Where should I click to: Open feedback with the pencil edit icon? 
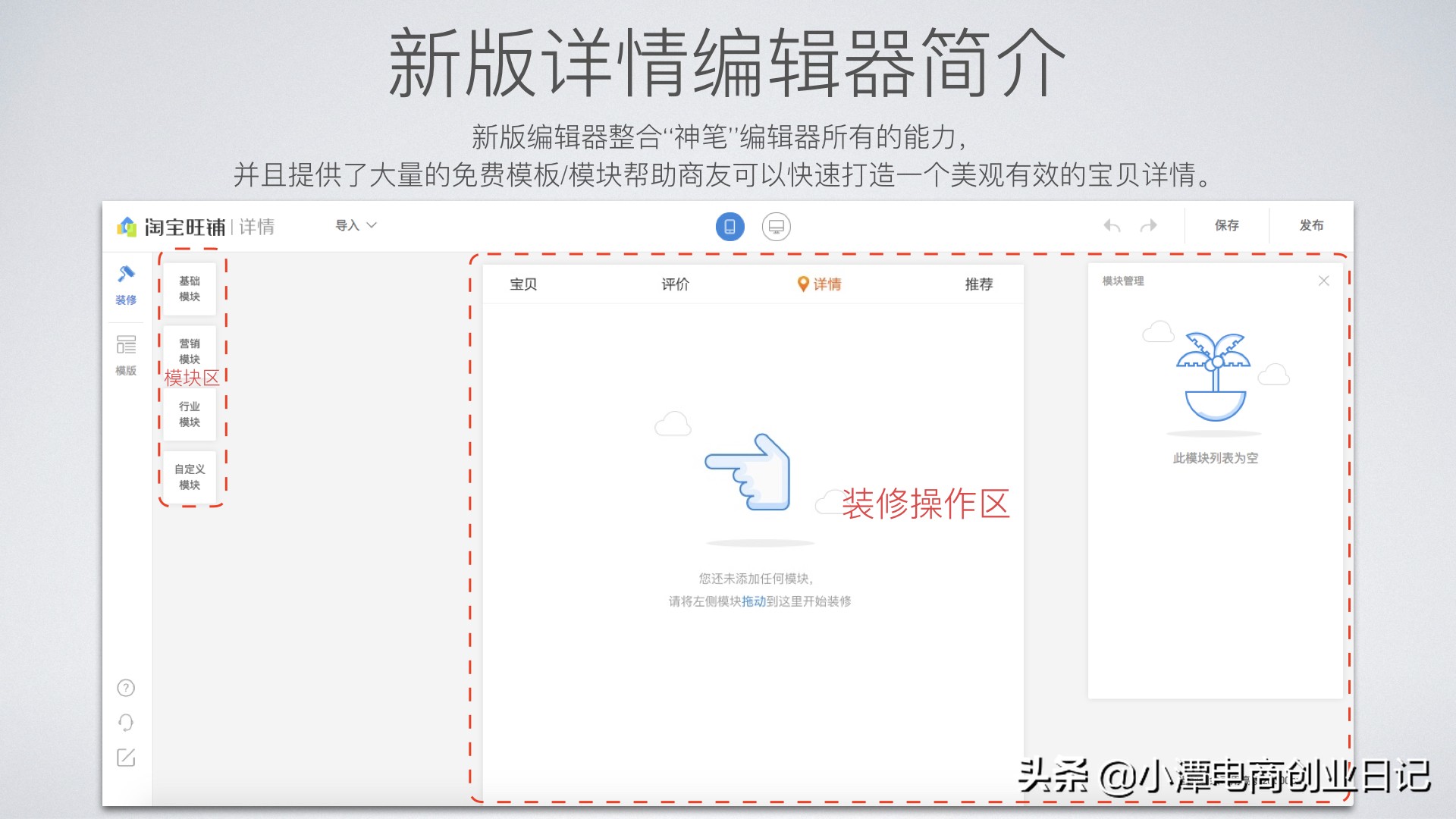pyautogui.click(x=126, y=758)
